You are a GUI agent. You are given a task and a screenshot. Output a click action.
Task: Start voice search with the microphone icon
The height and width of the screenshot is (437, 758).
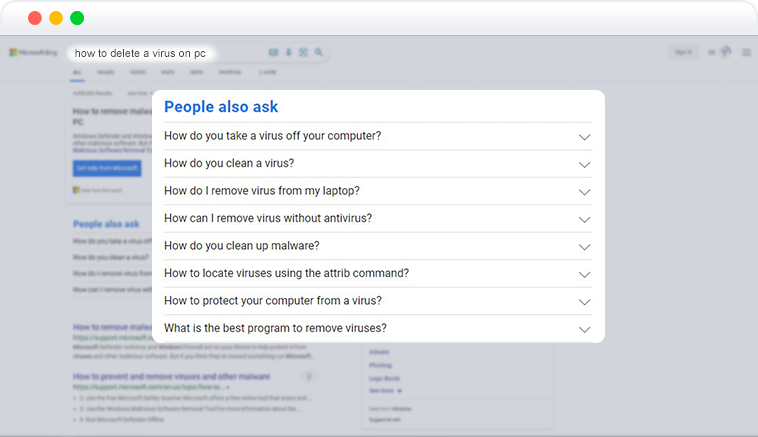(289, 52)
